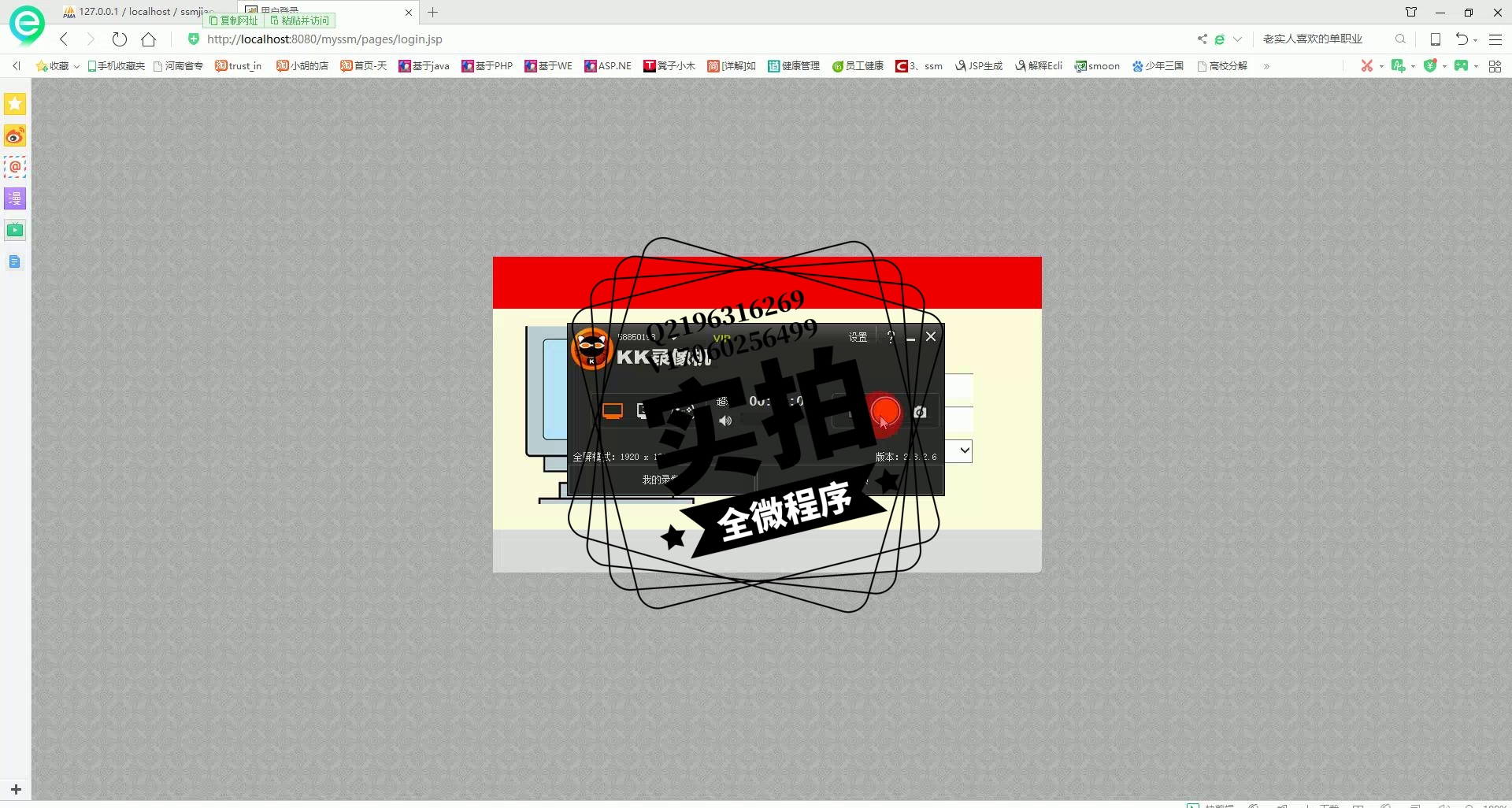
Task: Close the current login page tab
Action: (x=409, y=13)
